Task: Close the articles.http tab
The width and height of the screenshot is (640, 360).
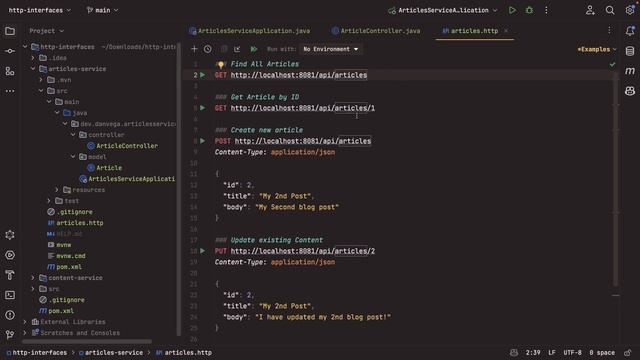Action: 506,31
